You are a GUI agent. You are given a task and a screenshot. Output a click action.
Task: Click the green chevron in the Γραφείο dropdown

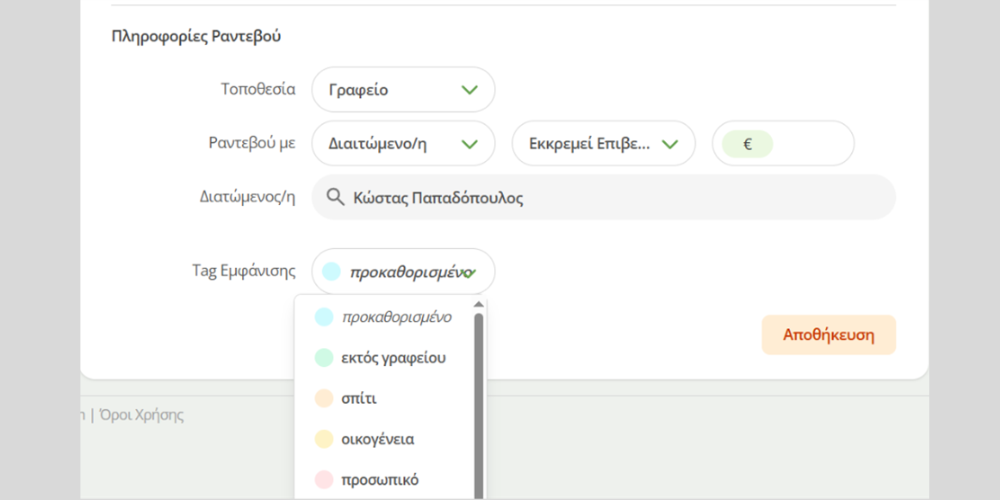pos(469,90)
